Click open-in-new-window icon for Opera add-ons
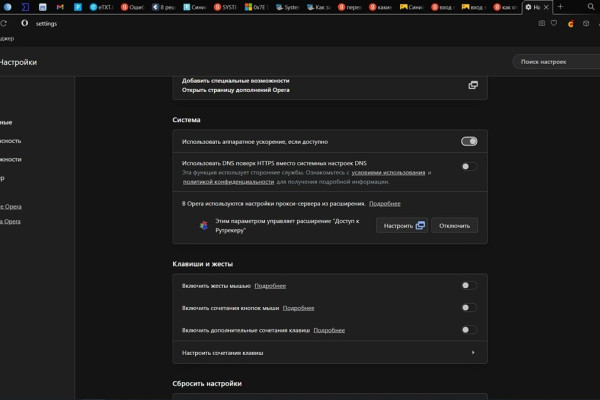This screenshot has width=600, height=400. click(x=473, y=85)
